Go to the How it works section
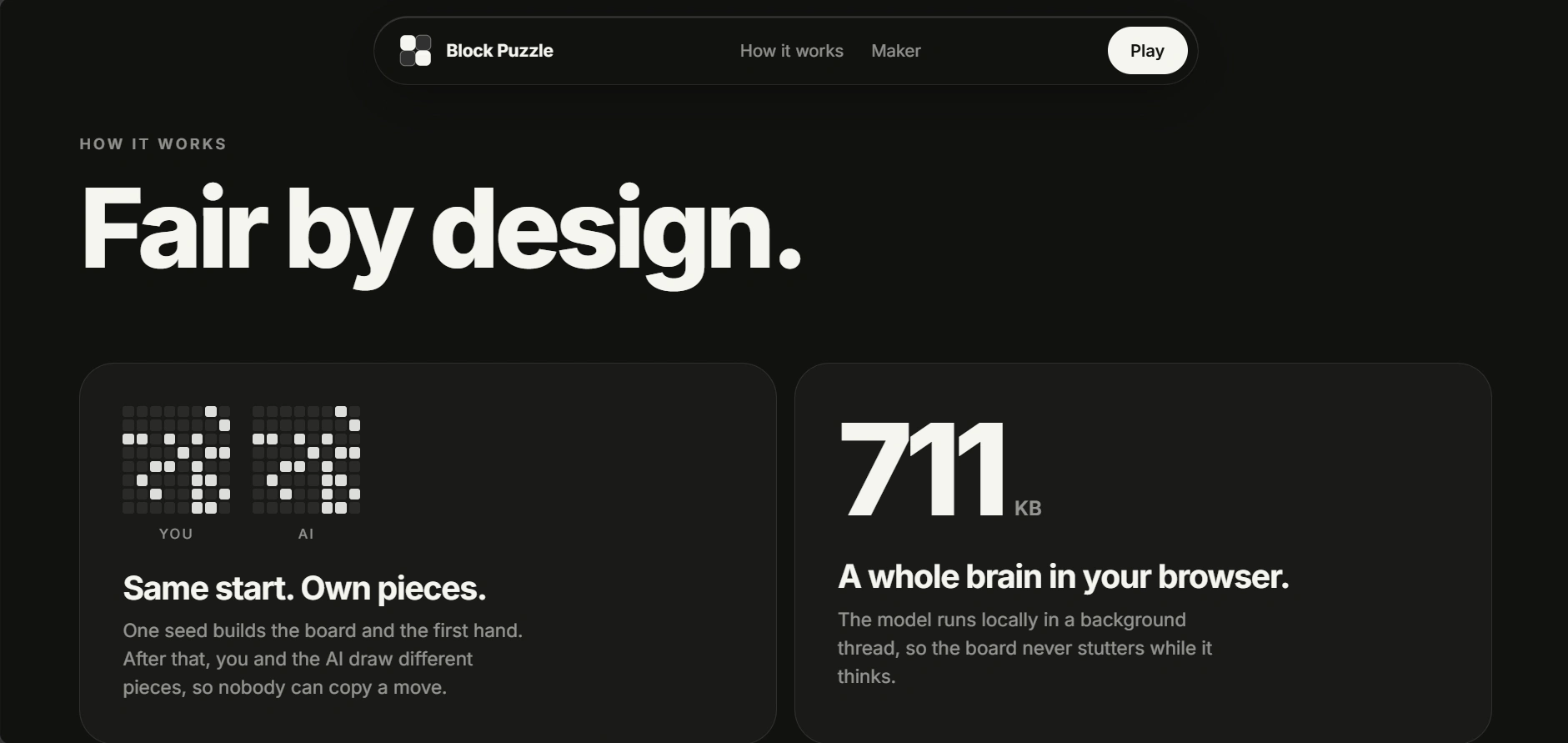Image resolution: width=1568 pixels, height=743 pixels. click(791, 51)
